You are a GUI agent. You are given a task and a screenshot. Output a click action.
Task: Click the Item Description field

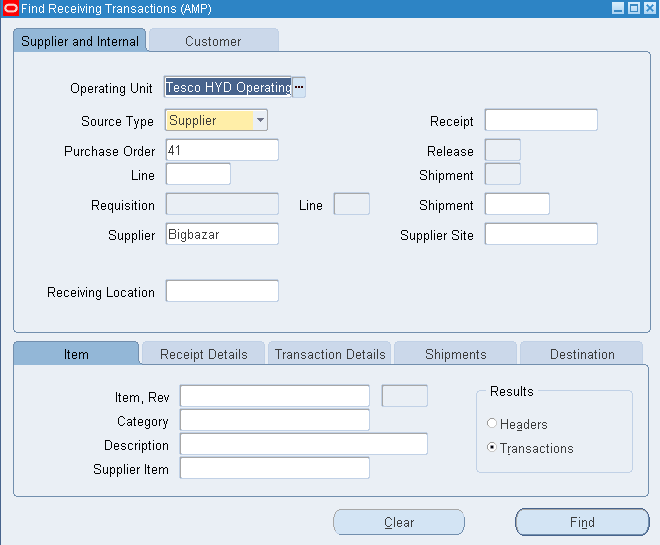(x=304, y=444)
